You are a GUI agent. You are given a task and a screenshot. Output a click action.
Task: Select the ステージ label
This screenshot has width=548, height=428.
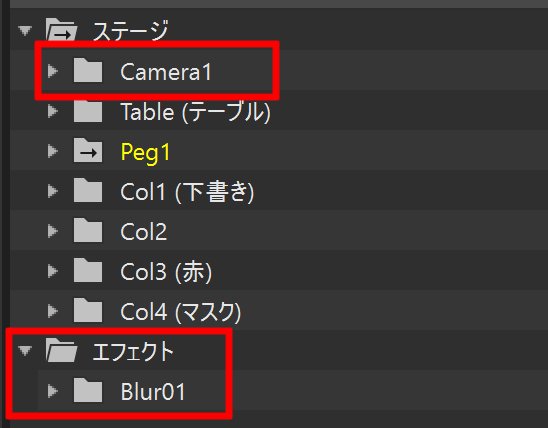pyautogui.click(x=131, y=31)
